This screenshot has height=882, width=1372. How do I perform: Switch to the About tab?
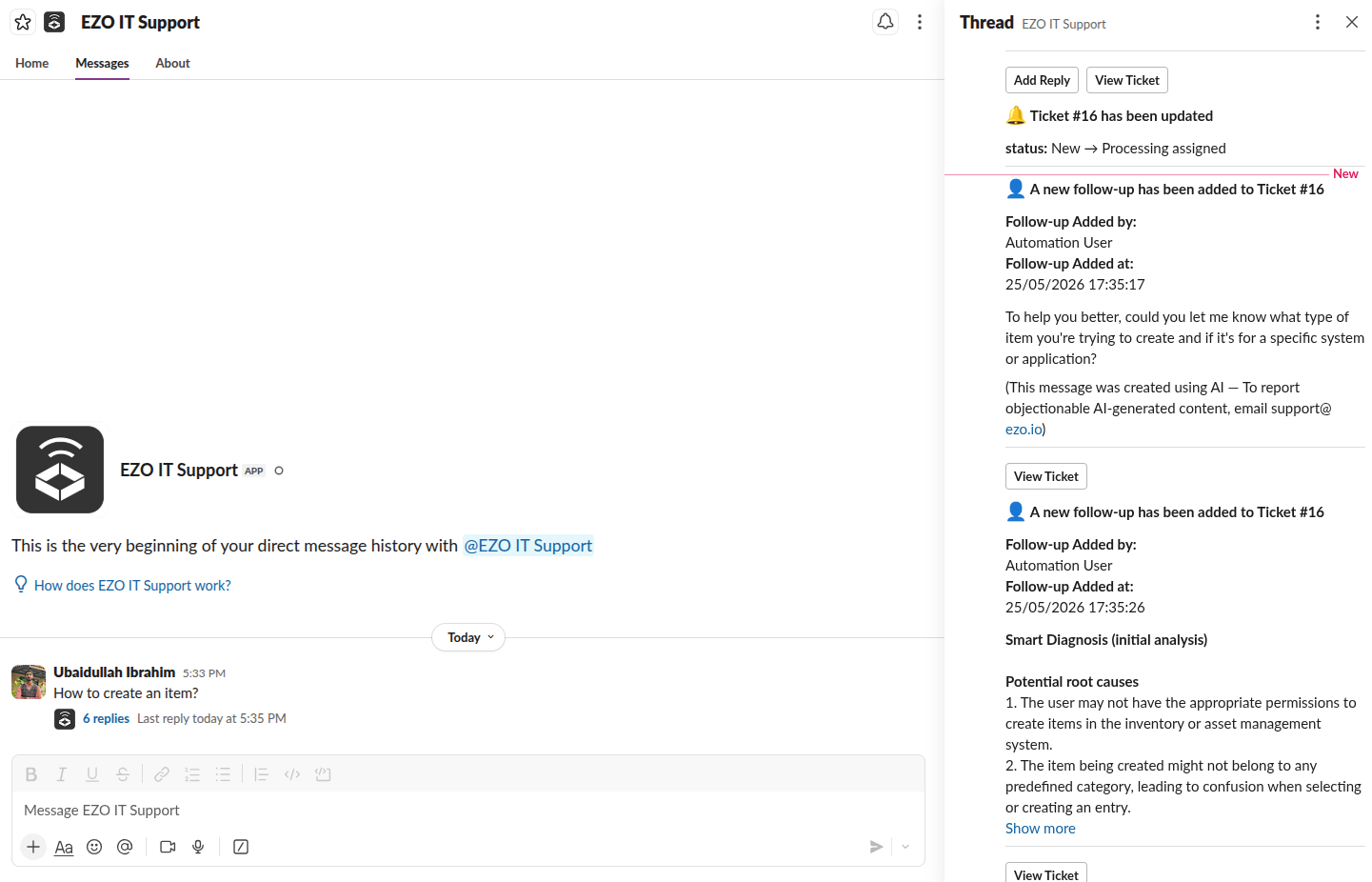(172, 63)
